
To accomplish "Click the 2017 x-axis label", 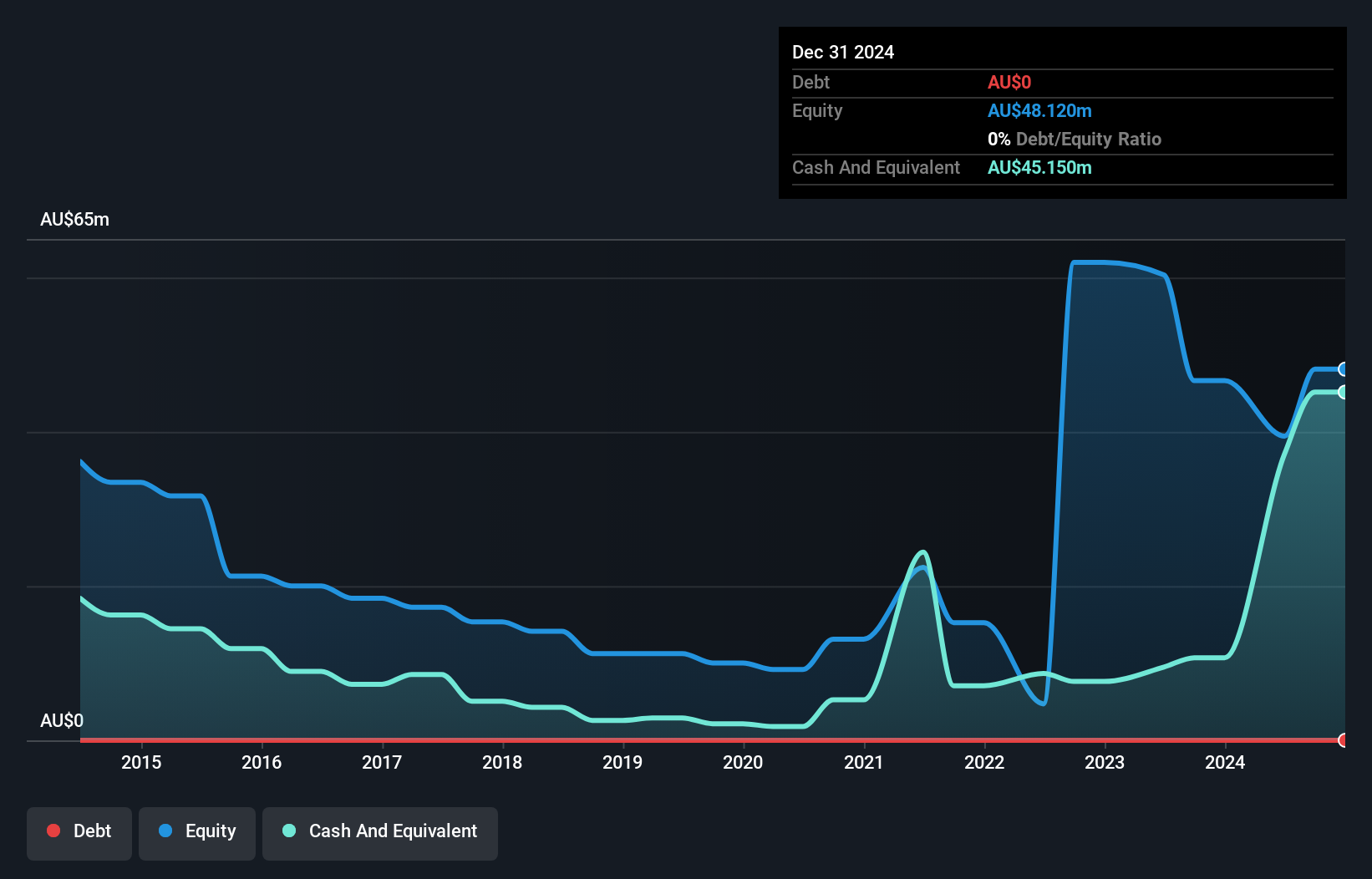I will (382, 762).
